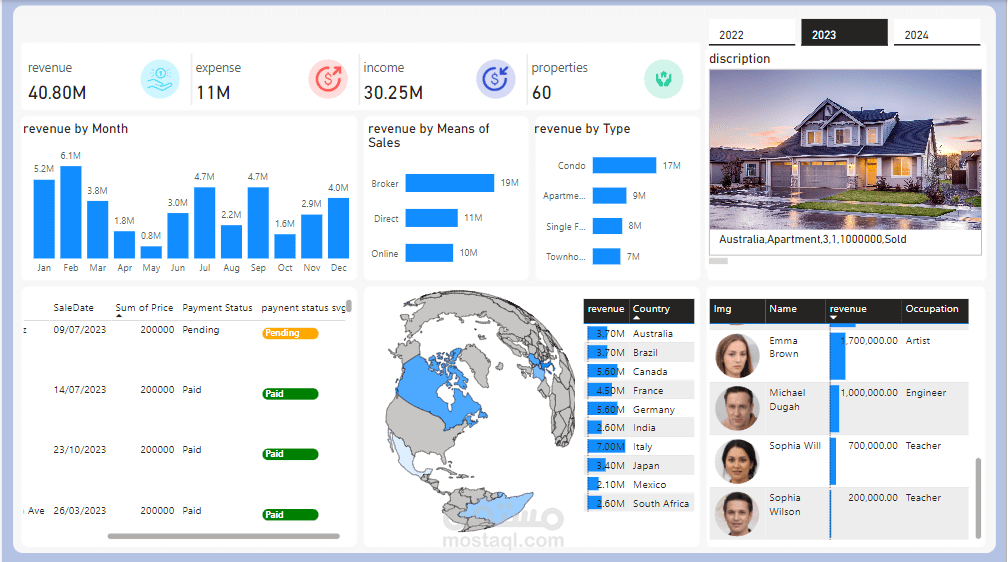Click the house property image
The width and height of the screenshot is (1008, 562).
[845, 150]
